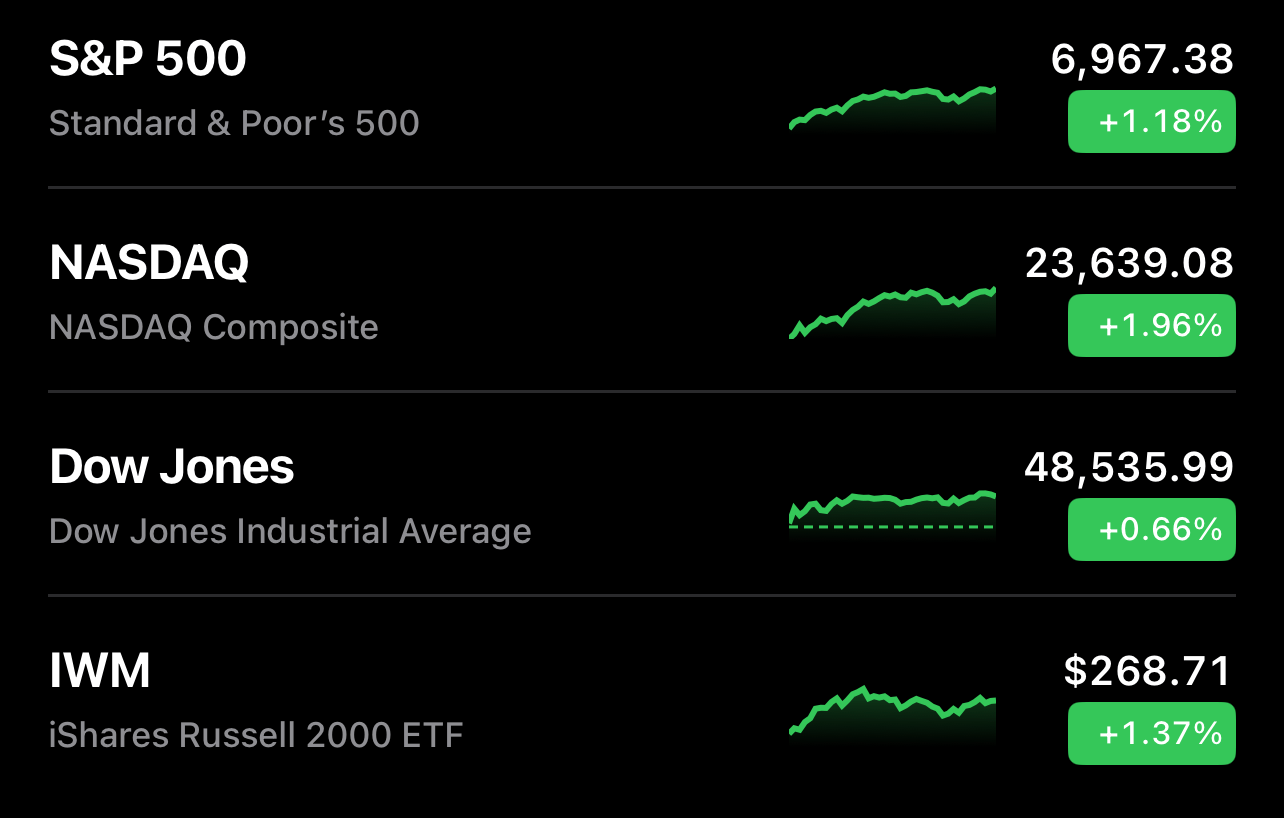Viewport: 1284px width, 818px height.
Task: Toggle the S&P 500 +1.18% change badge
Action: tap(1151, 122)
